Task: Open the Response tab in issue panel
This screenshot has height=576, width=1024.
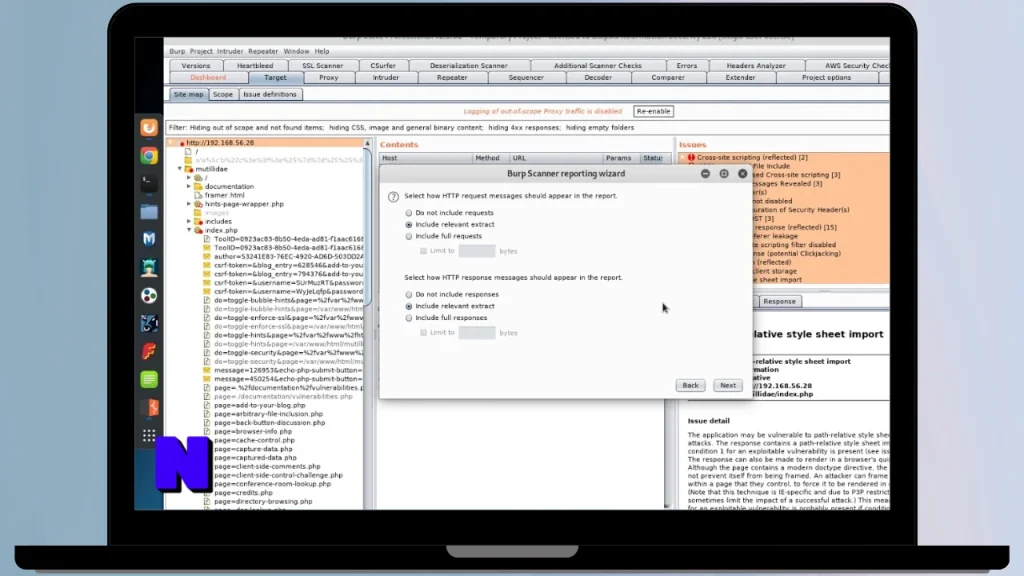Action: (x=779, y=302)
